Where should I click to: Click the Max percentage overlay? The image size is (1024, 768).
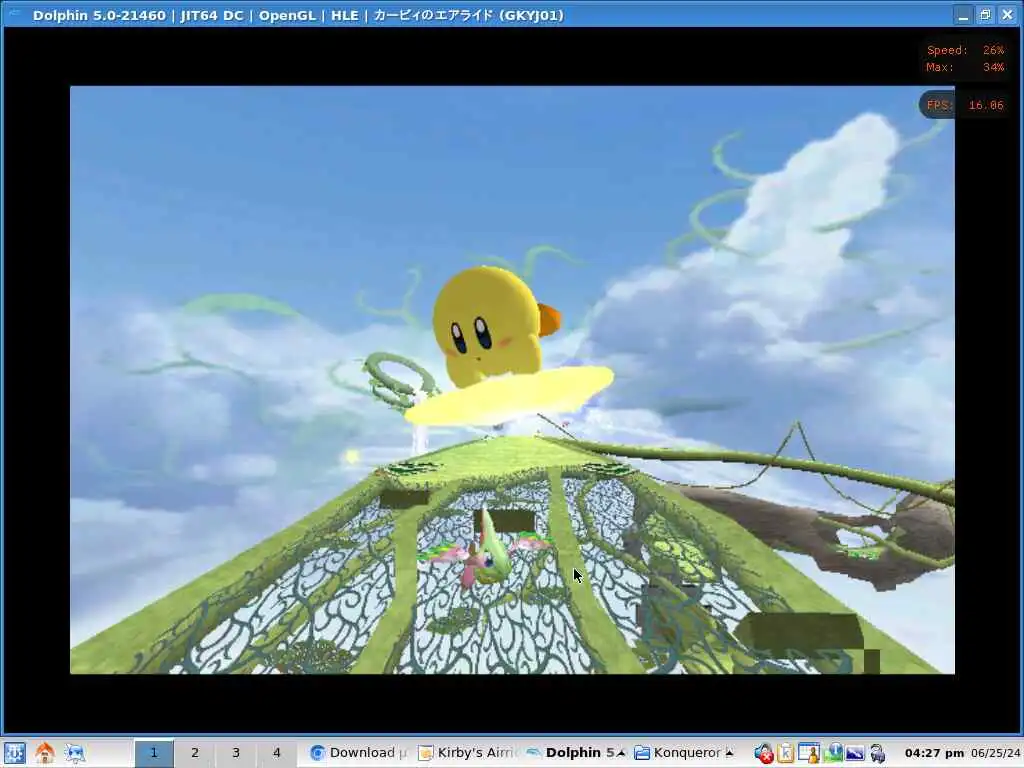pyautogui.click(x=965, y=67)
